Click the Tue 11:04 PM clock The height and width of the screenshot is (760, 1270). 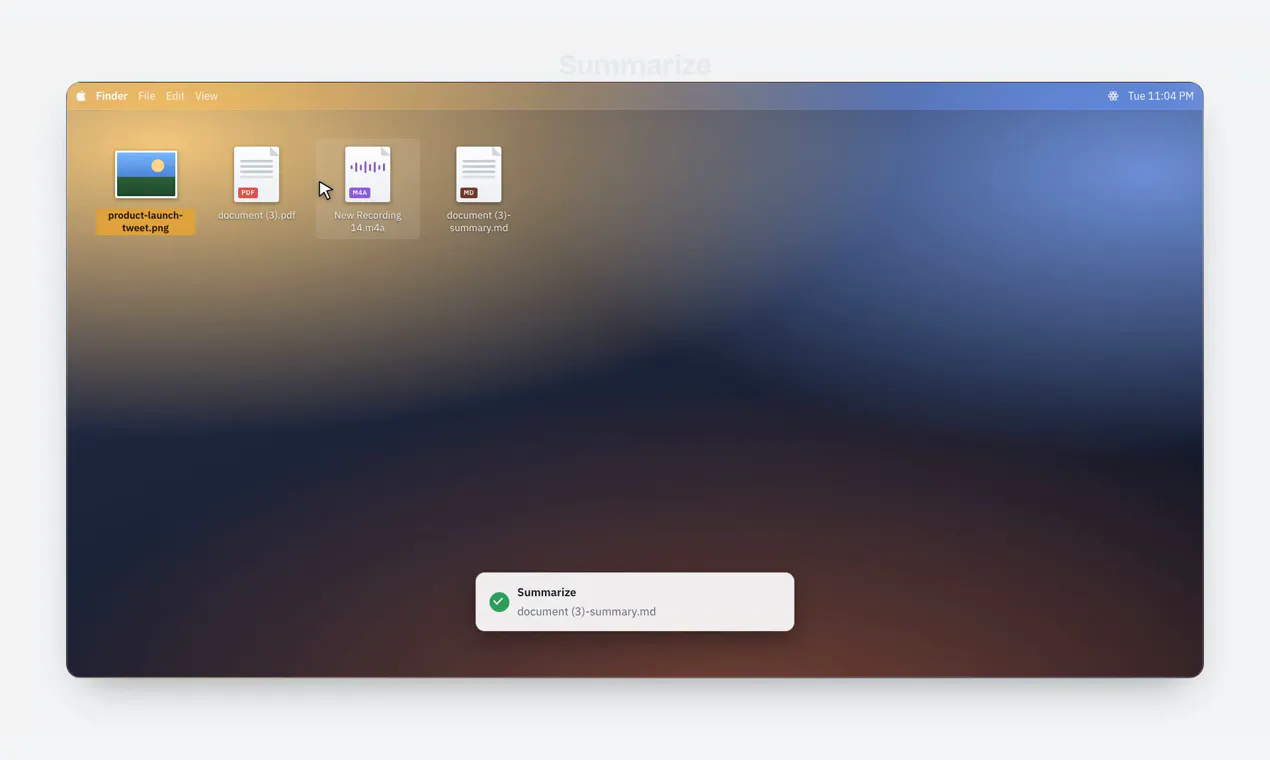[x=1160, y=96]
